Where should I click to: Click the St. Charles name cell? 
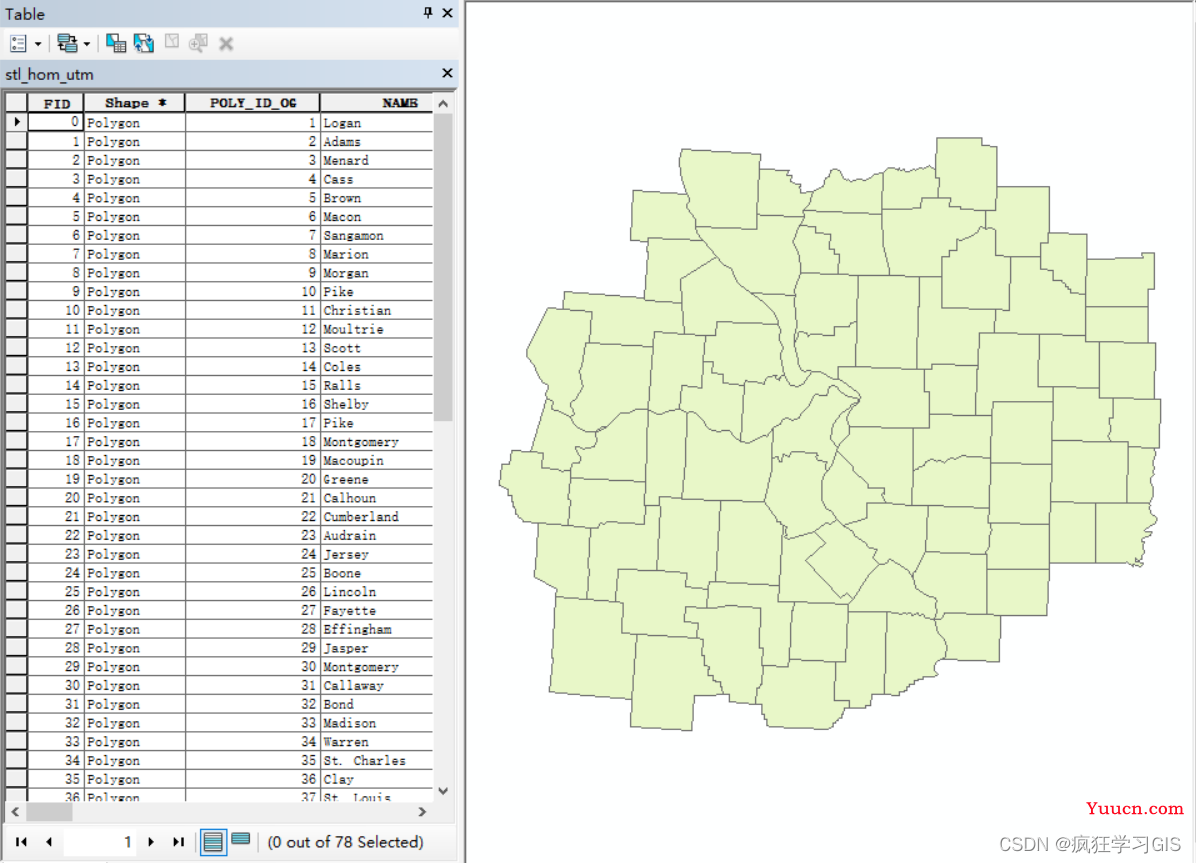tap(376, 760)
